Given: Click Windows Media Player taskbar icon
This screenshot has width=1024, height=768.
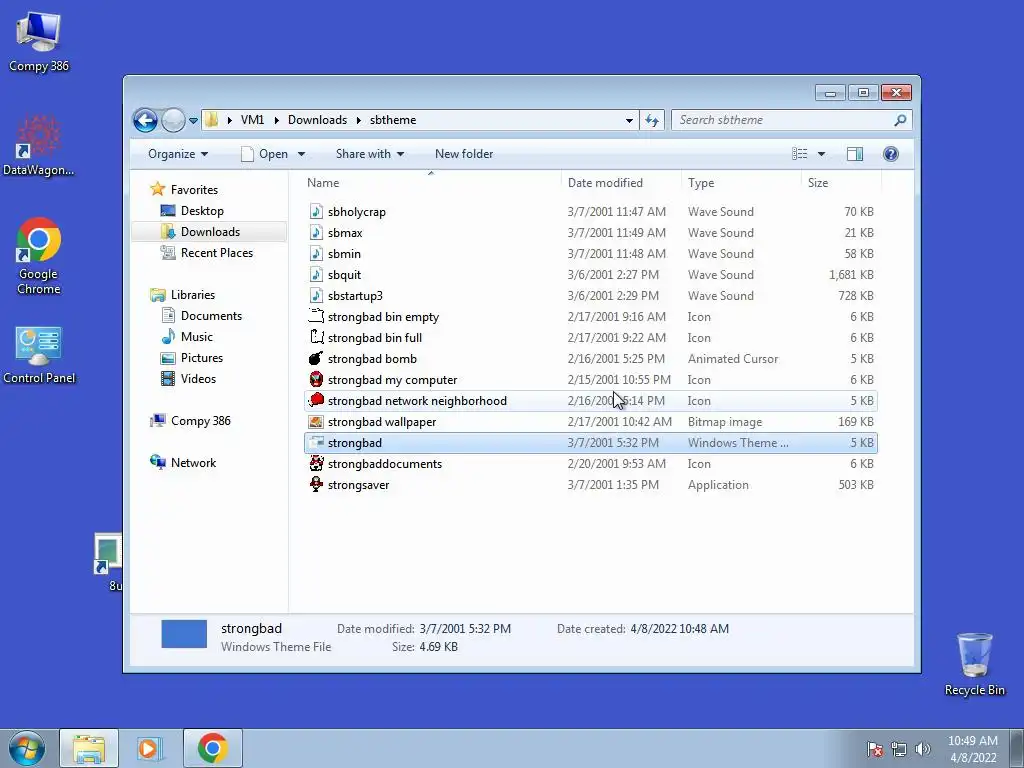Looking at the screenshot, I should (150, 748).
